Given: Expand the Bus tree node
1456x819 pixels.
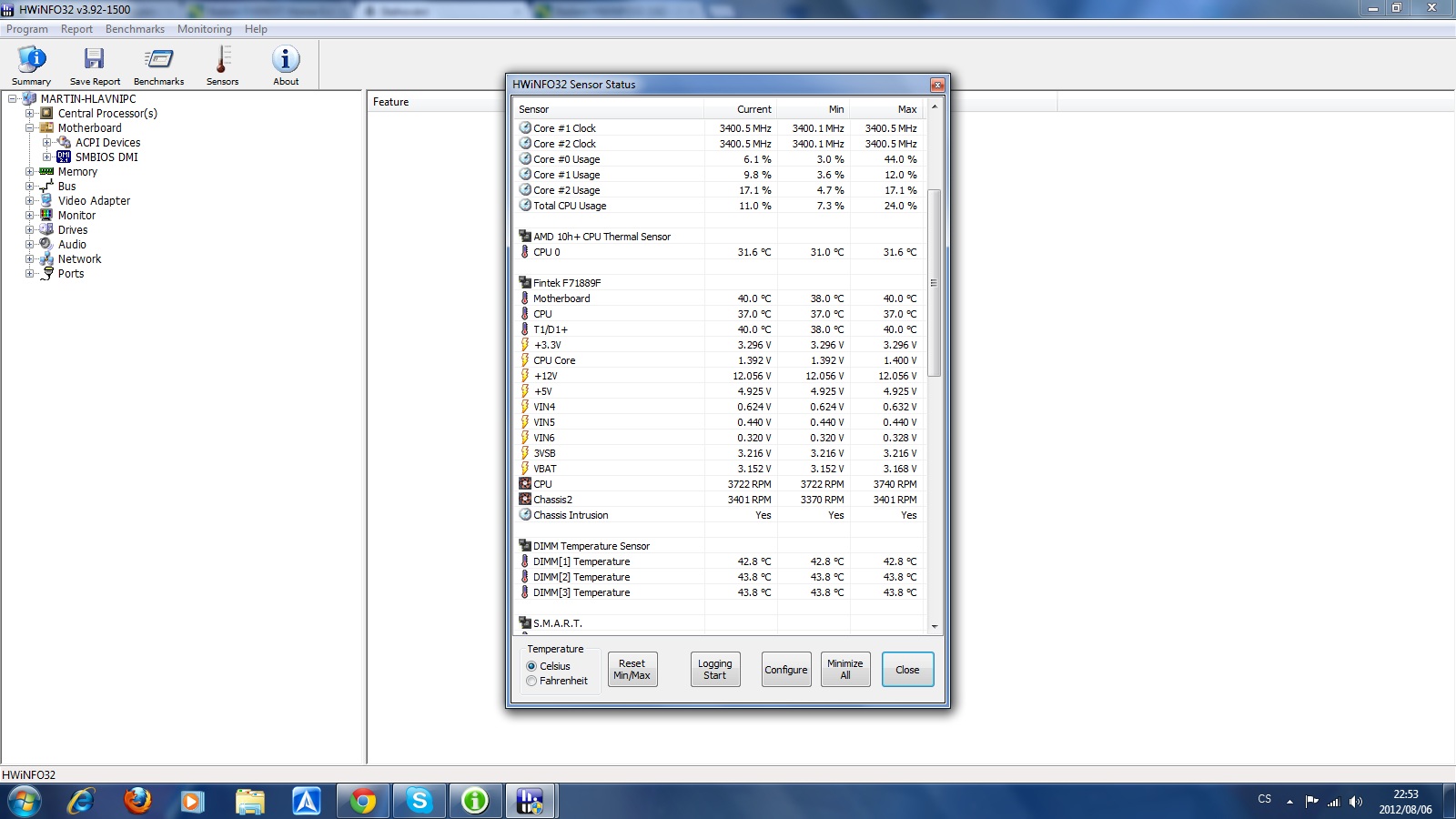Looking at the screenshot, I should 29,186.
